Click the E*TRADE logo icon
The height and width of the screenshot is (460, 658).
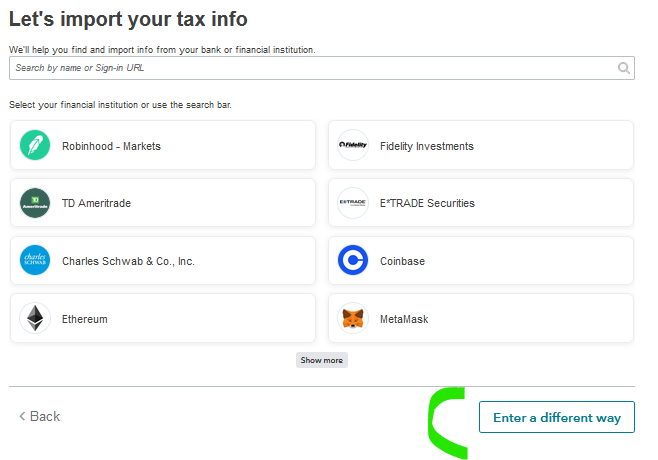point(353,203)
